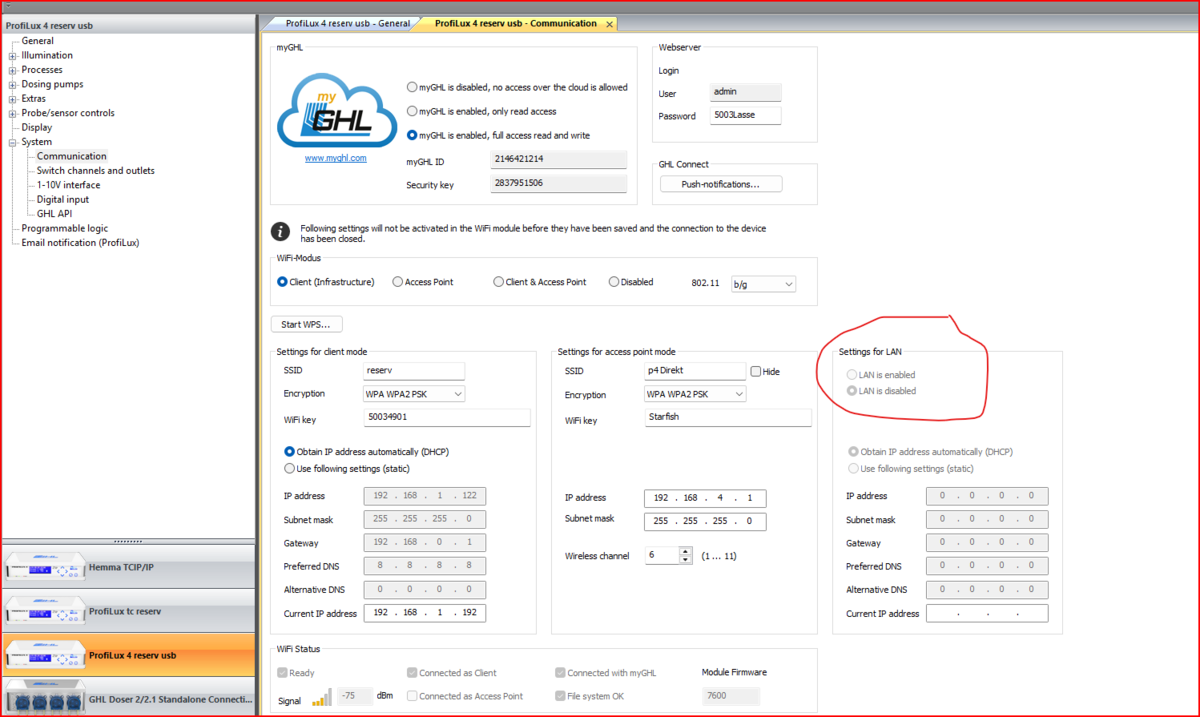1200x717 pixels.
Task: Select the GHL Doser 2/2.1 Standalone device
Action: [x=129, y=698]
